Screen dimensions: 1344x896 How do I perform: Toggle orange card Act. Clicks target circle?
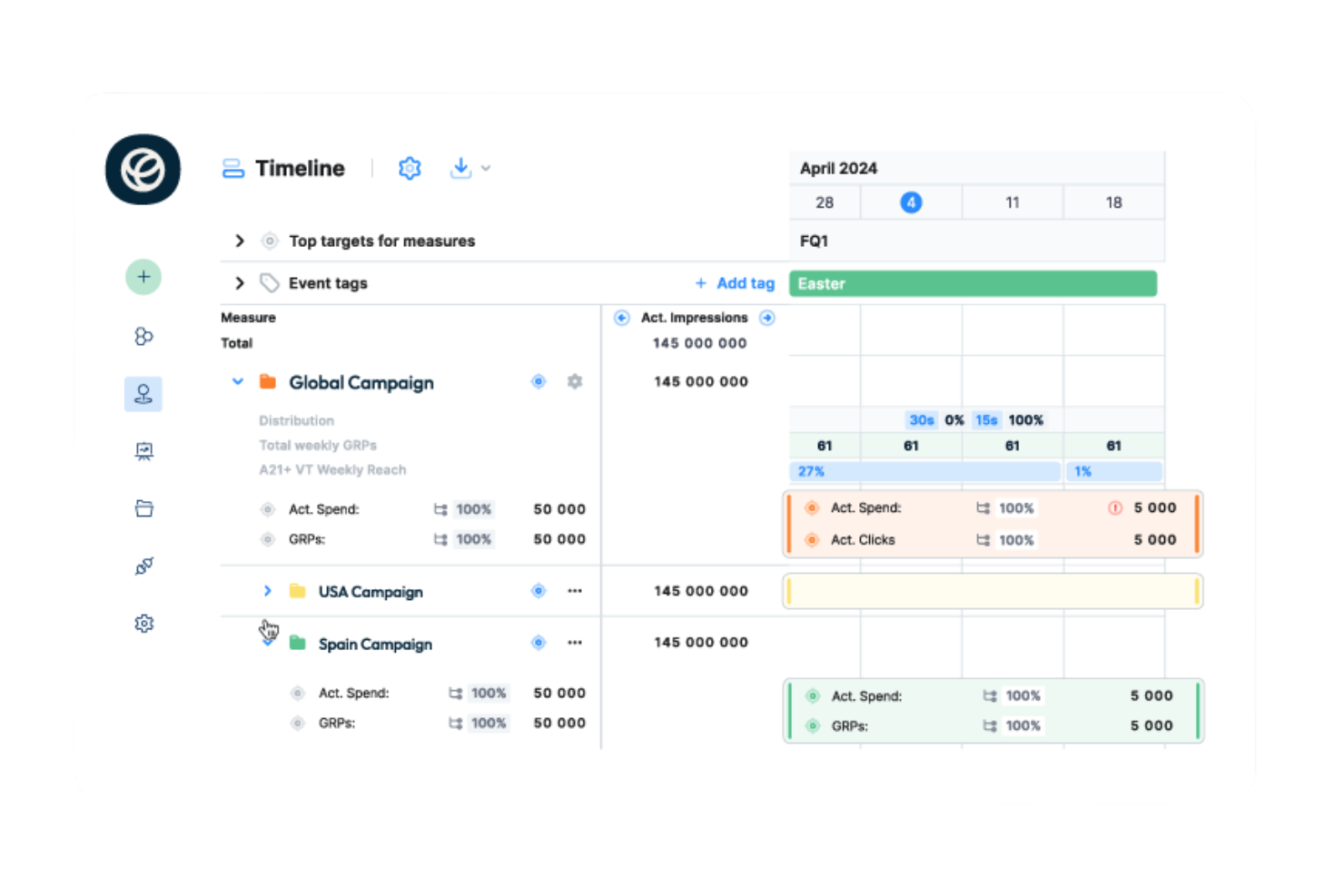click(813, 540)
